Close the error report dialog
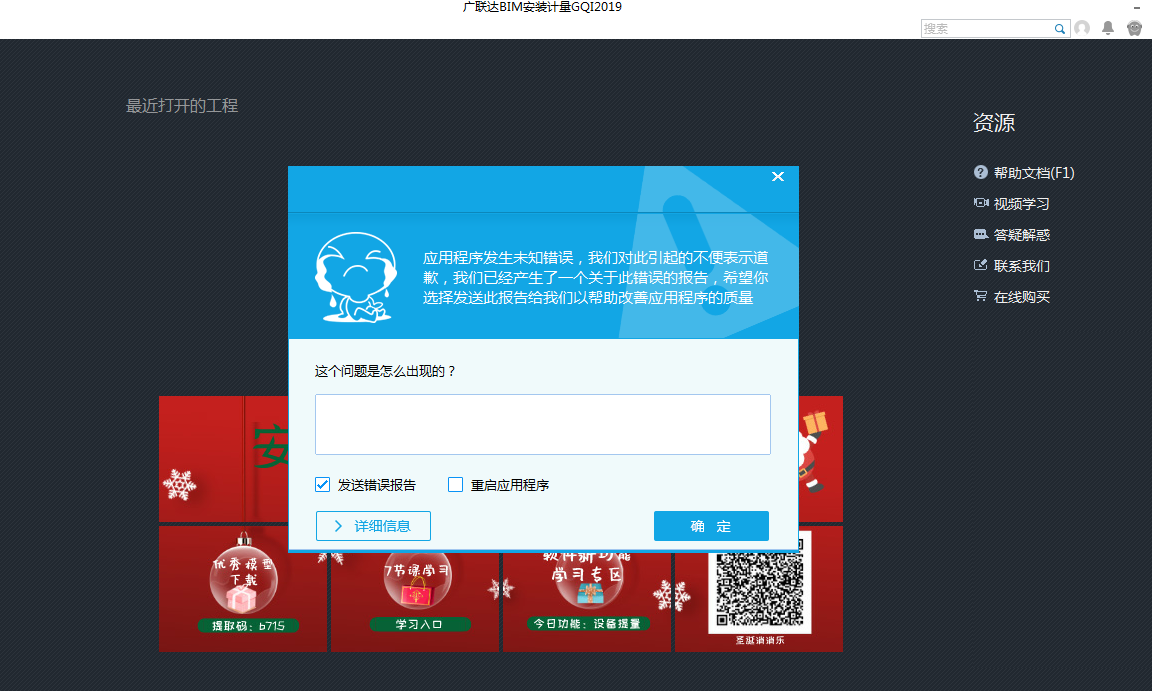Image resolution: width=1152 pixels, height=691 pixels. (778, 176)
